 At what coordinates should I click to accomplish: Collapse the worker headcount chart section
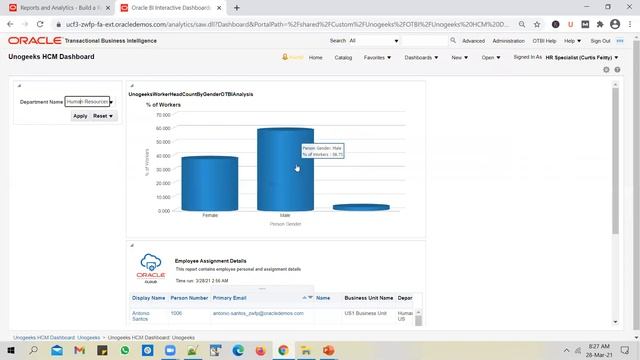pyautogui.click(x=132, y=86)
